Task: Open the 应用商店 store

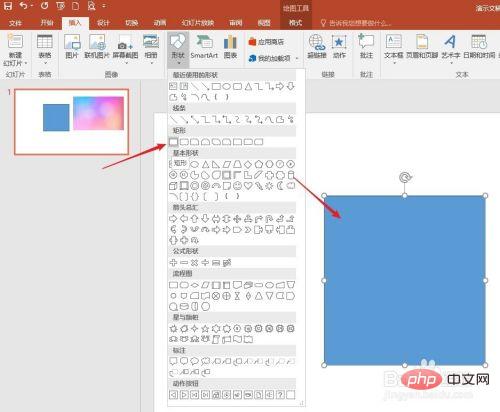Action: tap(267, 42)
